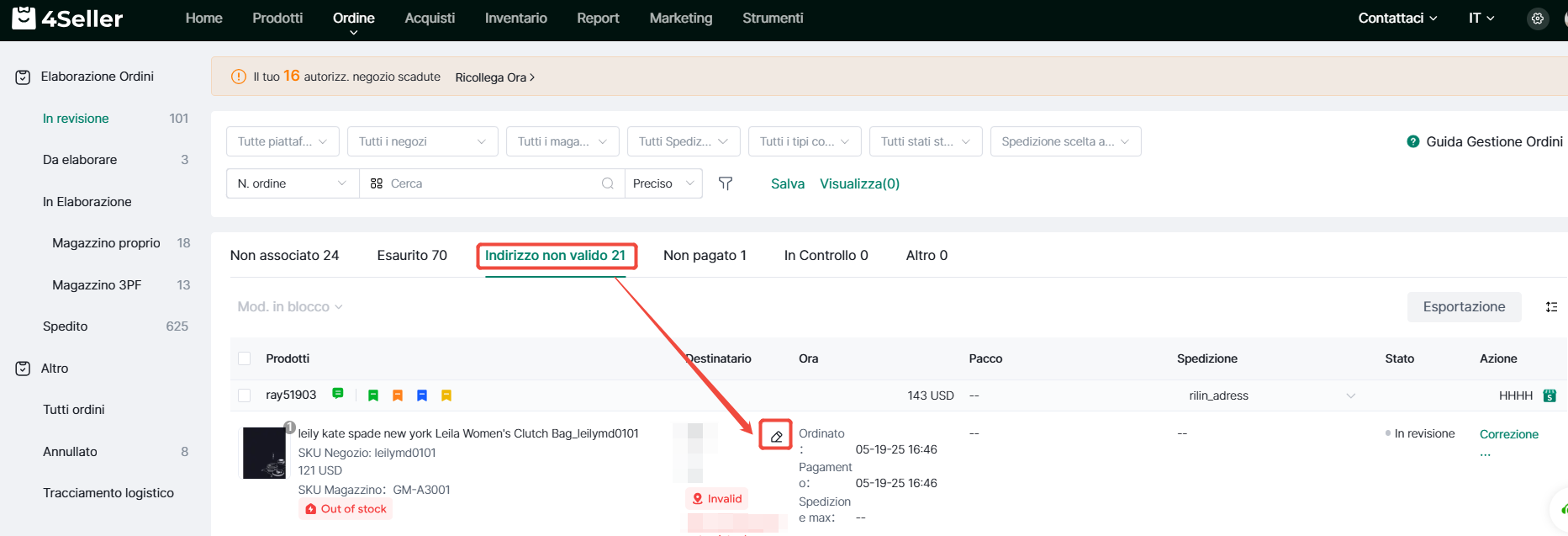Viewport: 1568px width, 536px height.
Task: Click the Cerca search input field
Action: (x=492, y=183)
